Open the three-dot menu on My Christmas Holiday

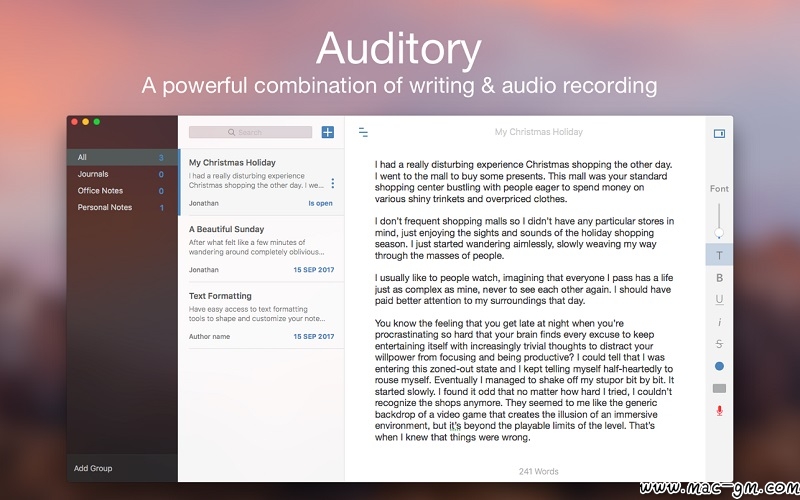[x=333, y=183]
